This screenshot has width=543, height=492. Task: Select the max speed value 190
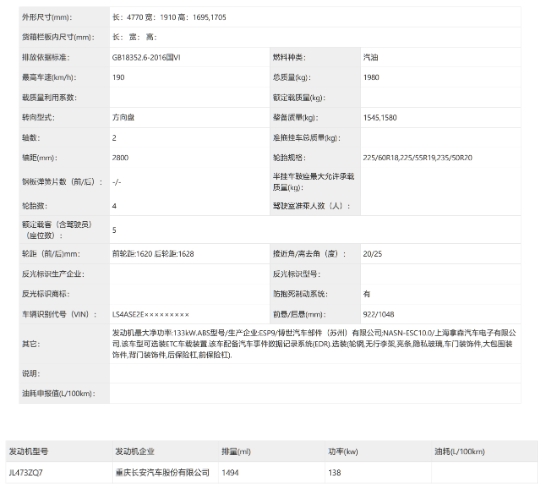point(118,78)
